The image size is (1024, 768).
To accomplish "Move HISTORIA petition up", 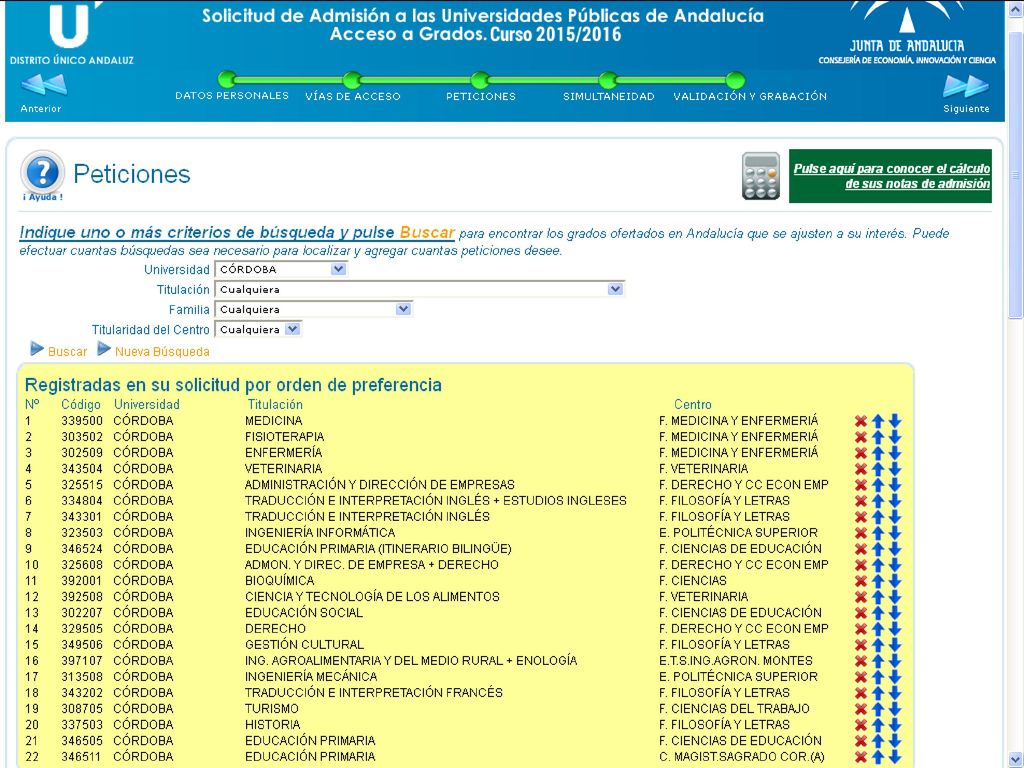I will tap(878, 725).
